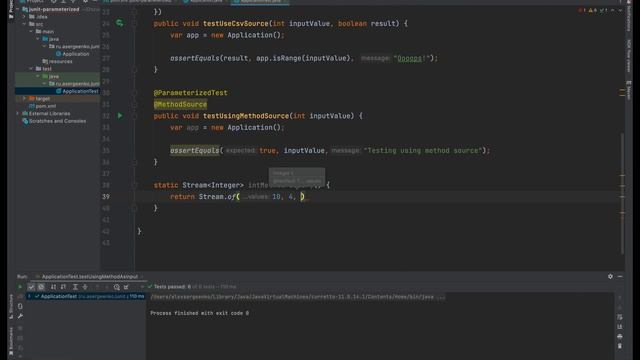640x360 pixels.
Task: Expand the target folder
Action: tap(24, 98)
